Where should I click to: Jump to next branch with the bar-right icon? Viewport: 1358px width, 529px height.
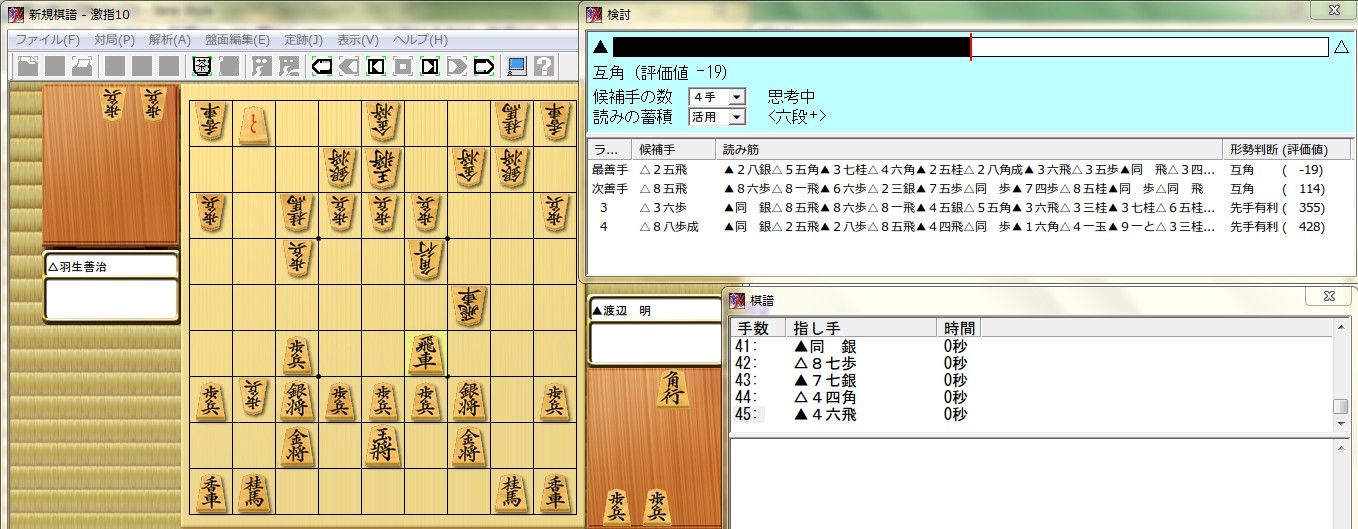tap(430, 66)
